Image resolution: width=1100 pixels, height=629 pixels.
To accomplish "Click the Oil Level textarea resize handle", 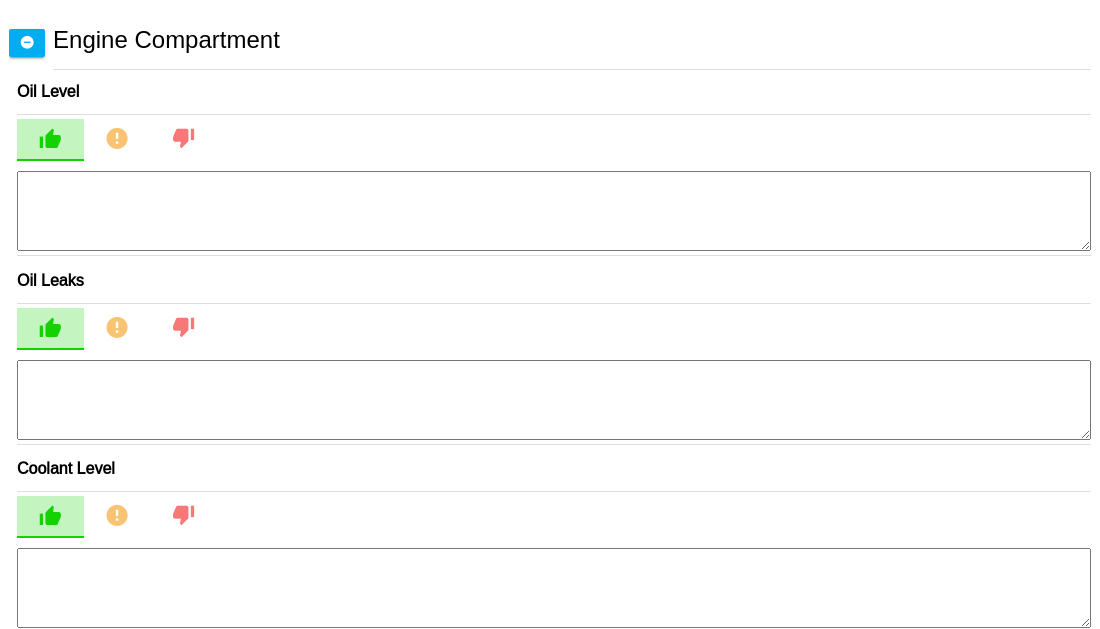I will [1085, 245].
